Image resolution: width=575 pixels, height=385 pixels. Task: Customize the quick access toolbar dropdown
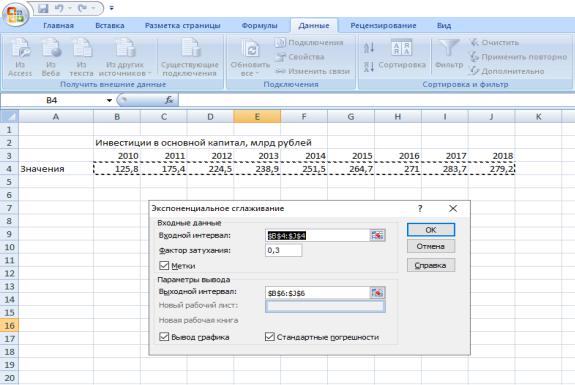[111, 8]
